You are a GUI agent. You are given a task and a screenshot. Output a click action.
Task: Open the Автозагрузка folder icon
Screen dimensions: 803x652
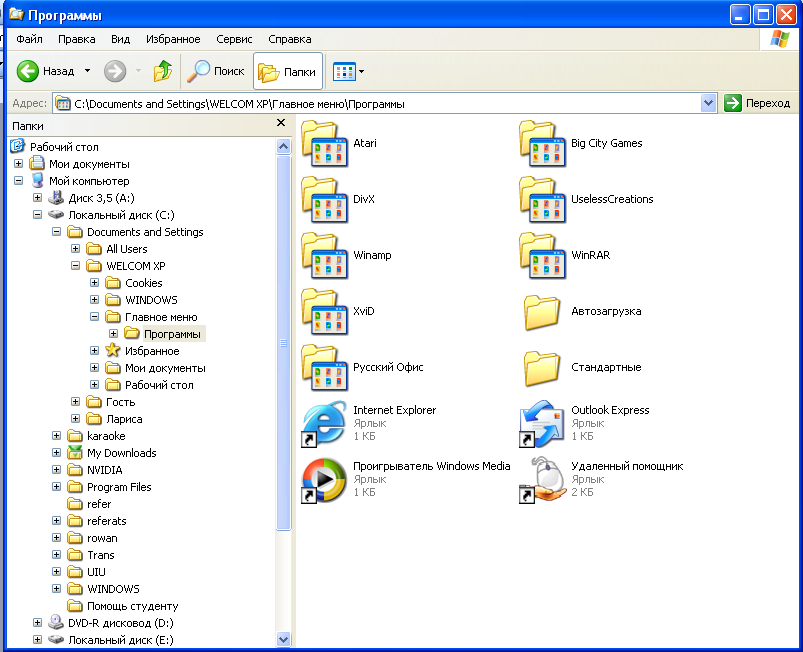pyautogui.click(x=541, y=311)
